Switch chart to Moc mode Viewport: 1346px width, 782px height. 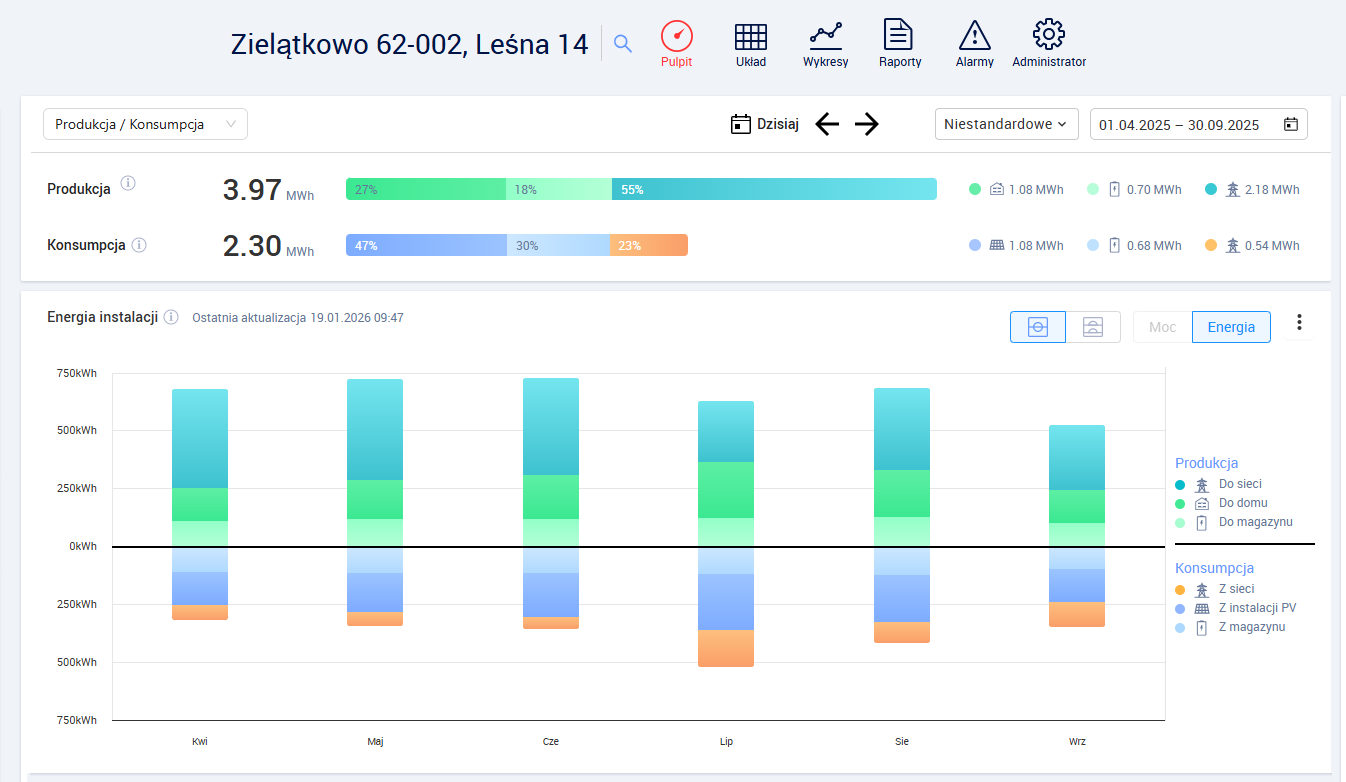point(1162,327)
